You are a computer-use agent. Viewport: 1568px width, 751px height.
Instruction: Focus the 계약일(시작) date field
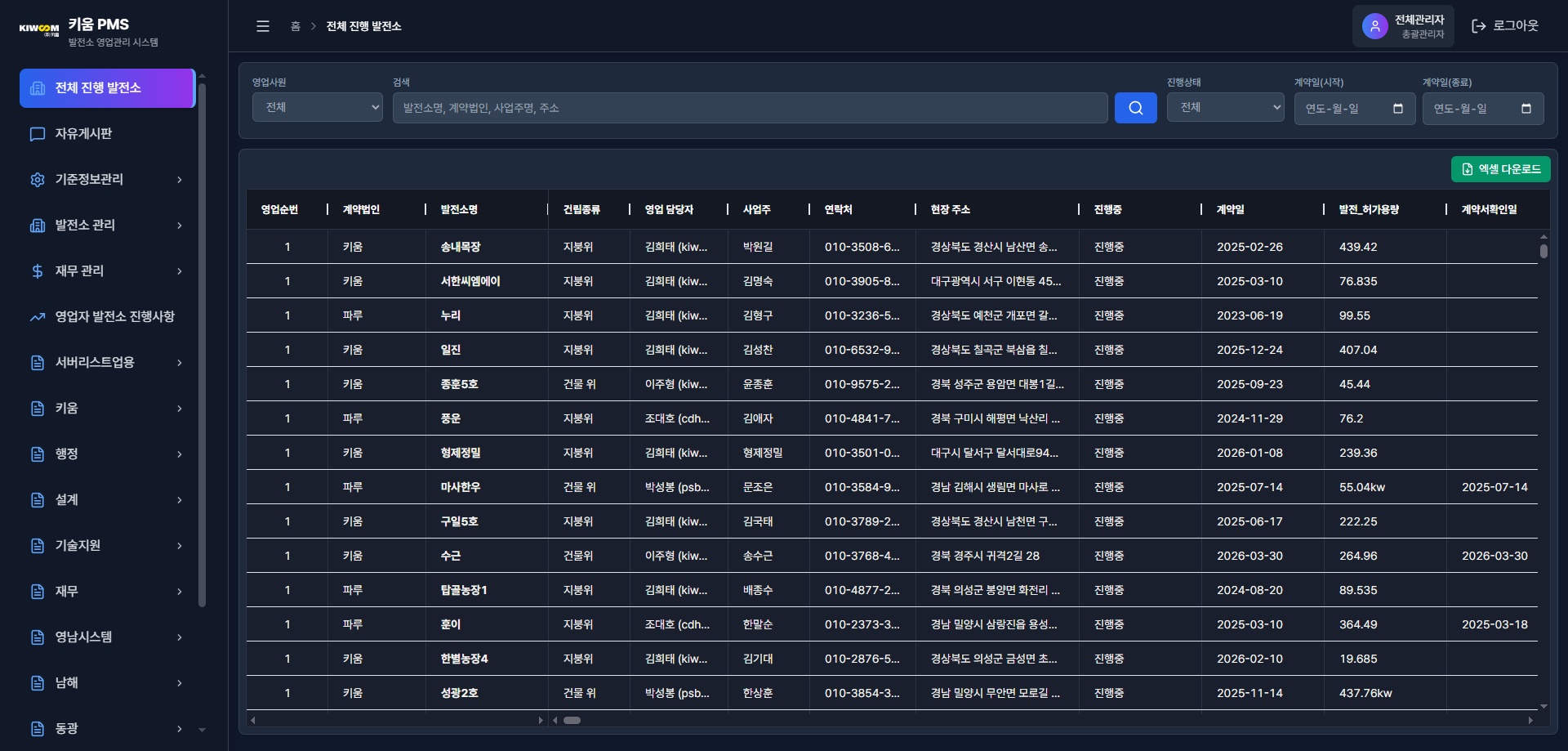pyautogui.click(x=1355, y=109)
